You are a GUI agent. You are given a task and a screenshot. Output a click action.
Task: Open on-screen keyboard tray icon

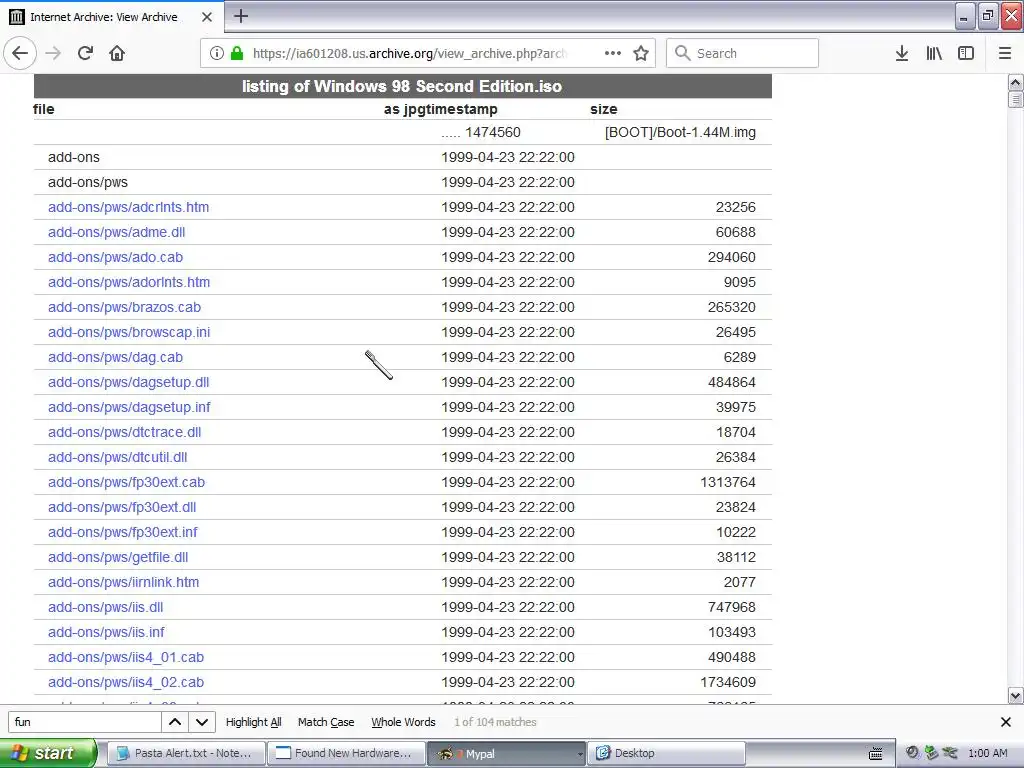[876, 754]
